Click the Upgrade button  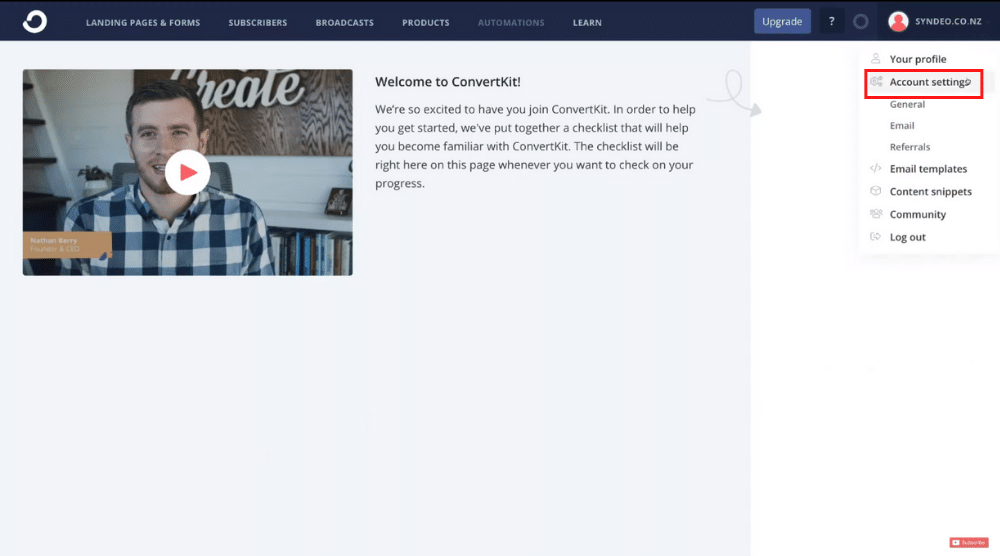782,22
